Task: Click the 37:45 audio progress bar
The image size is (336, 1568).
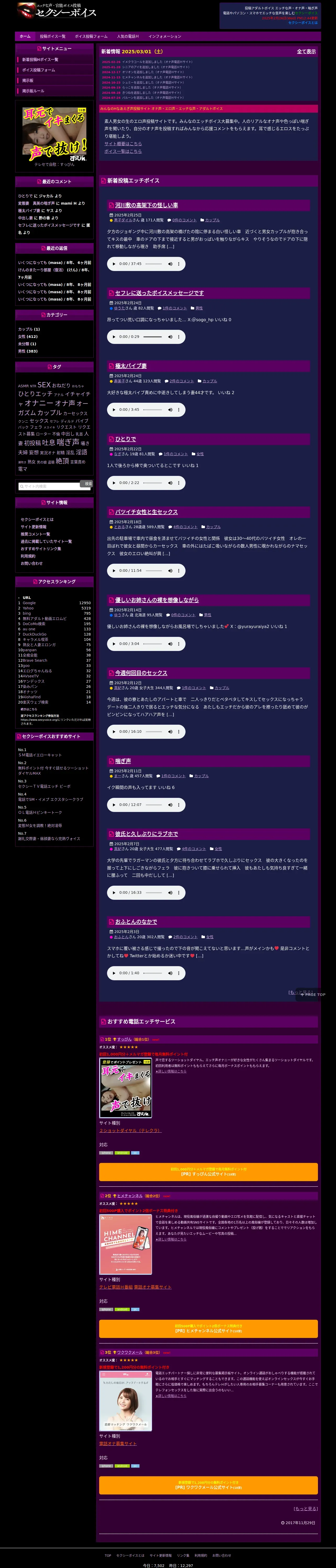Action: (154, 264)
